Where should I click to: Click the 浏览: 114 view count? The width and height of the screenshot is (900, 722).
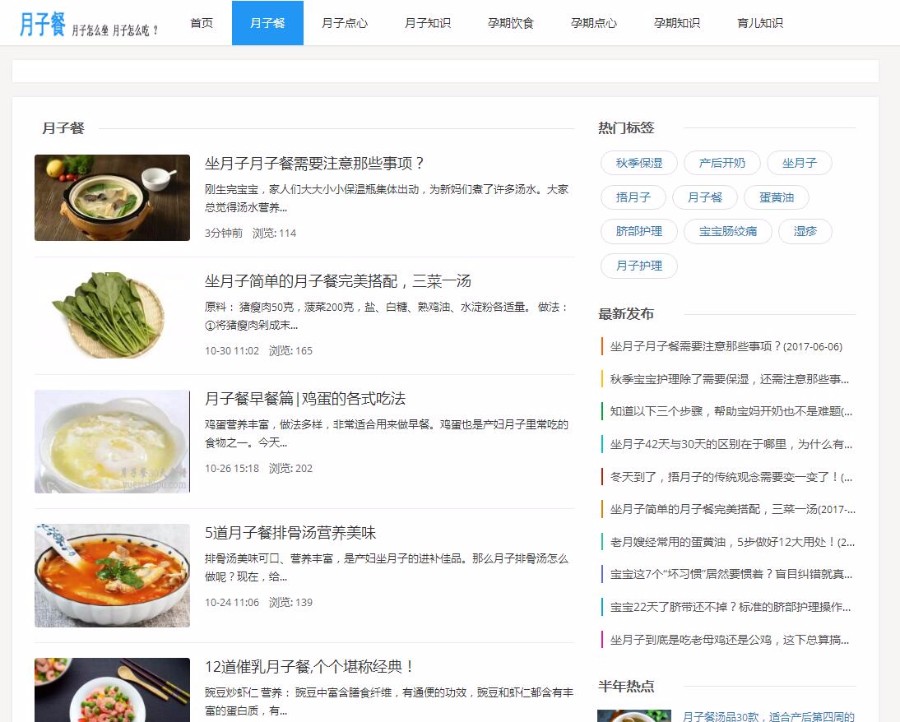[x=274, y=233]
